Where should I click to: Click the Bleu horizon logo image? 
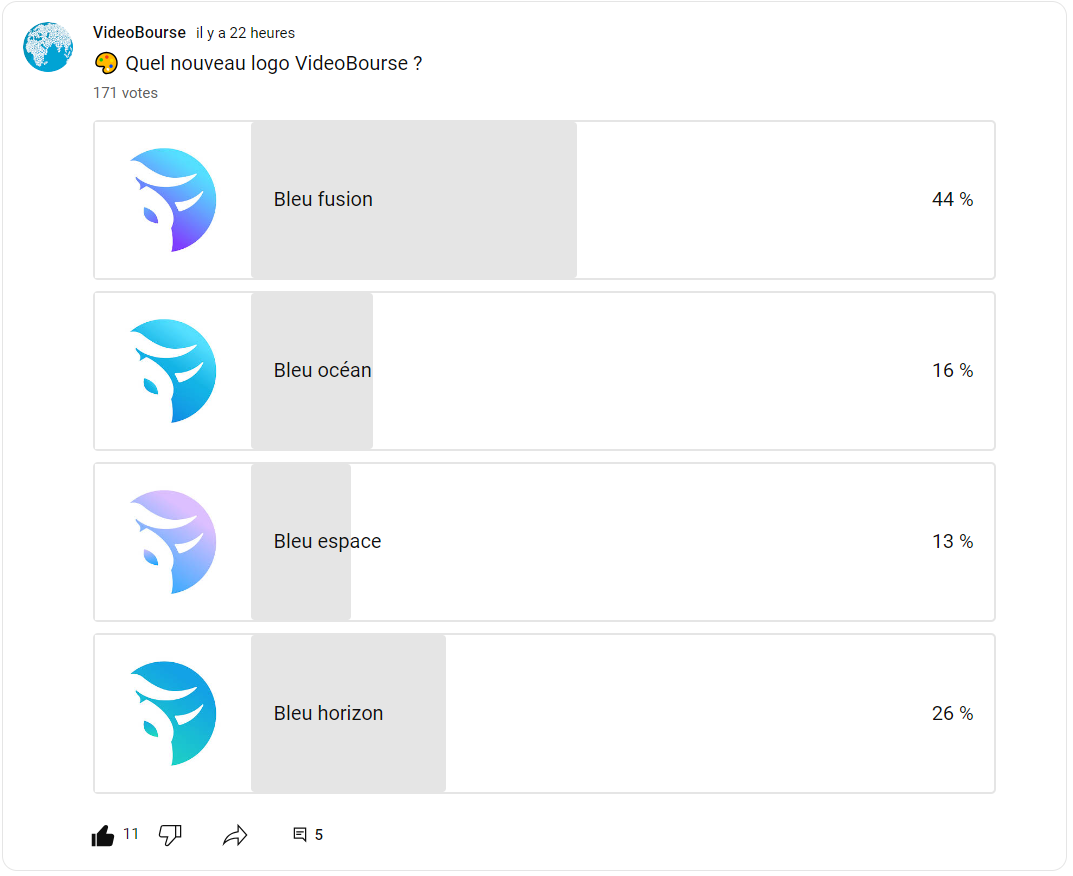click(x=173, y=713)
